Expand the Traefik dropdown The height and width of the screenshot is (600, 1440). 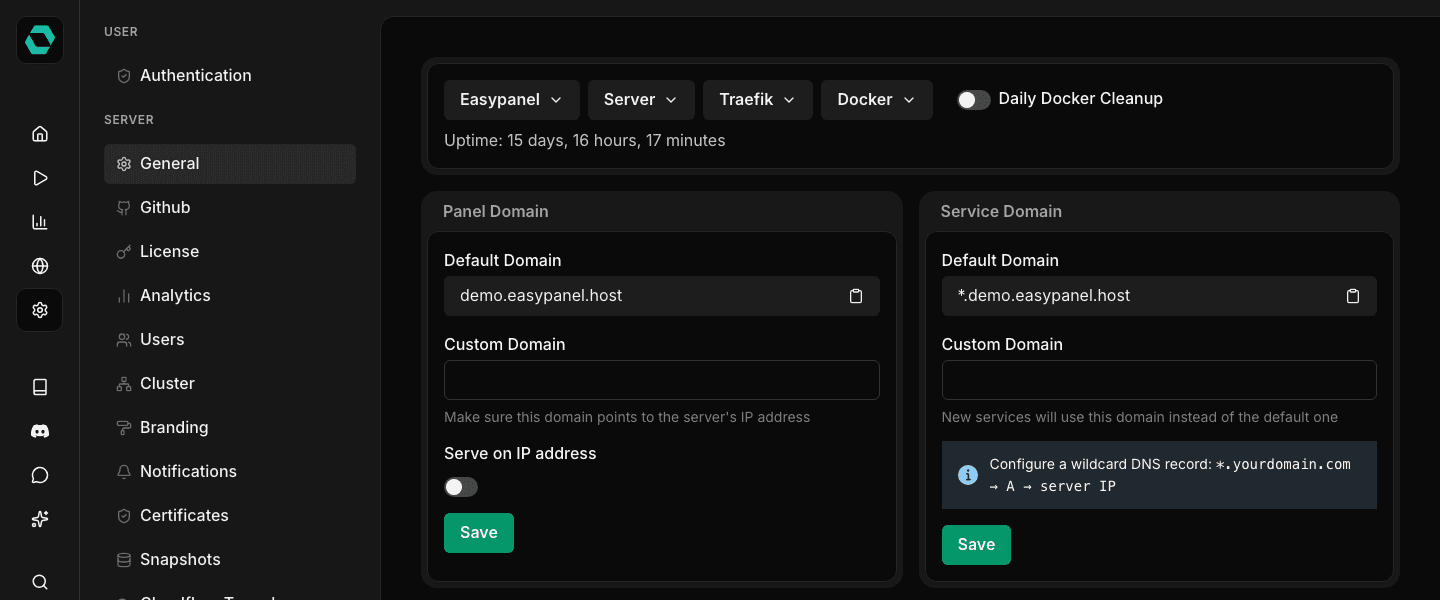(758, 100)
